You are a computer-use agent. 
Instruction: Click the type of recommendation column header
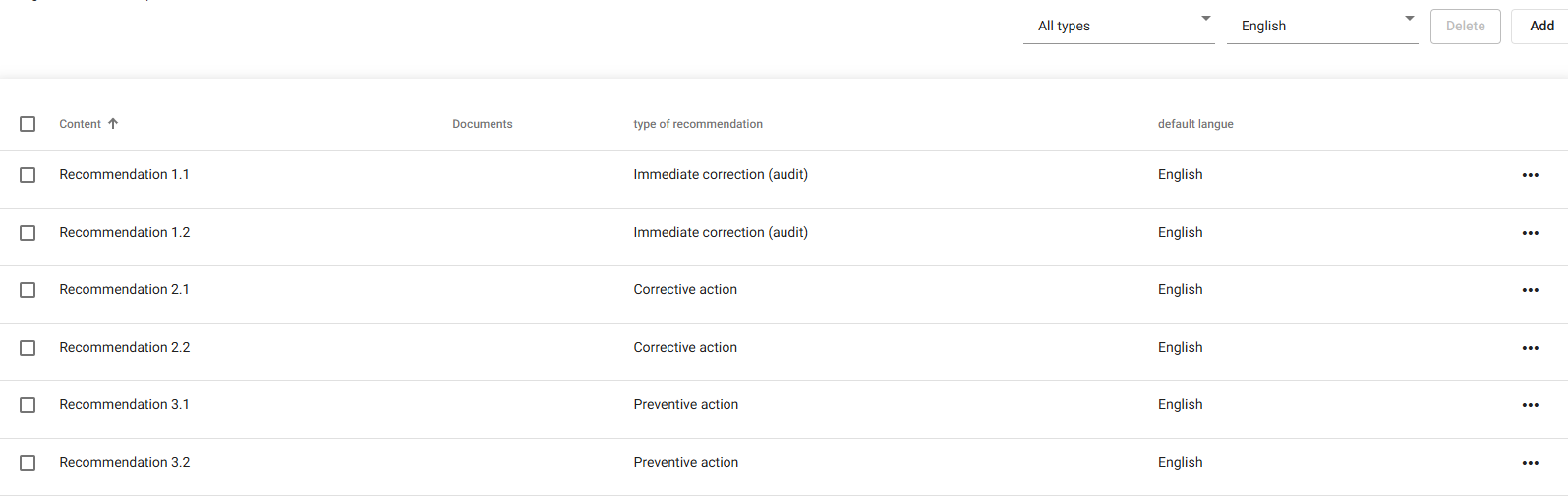pos(698,124)
